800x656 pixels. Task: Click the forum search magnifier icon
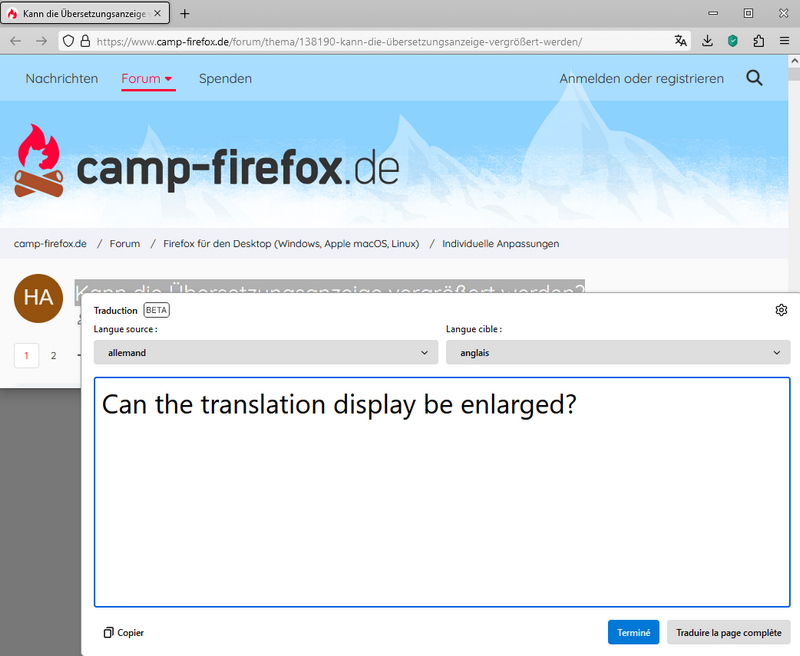tap(754, 78)
